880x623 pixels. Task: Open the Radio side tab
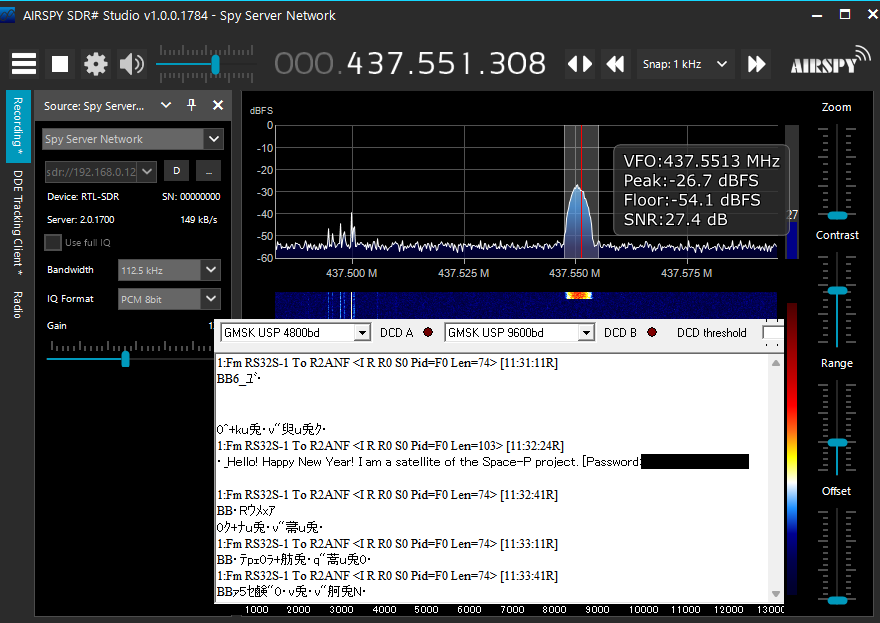[x=18, y=305]
